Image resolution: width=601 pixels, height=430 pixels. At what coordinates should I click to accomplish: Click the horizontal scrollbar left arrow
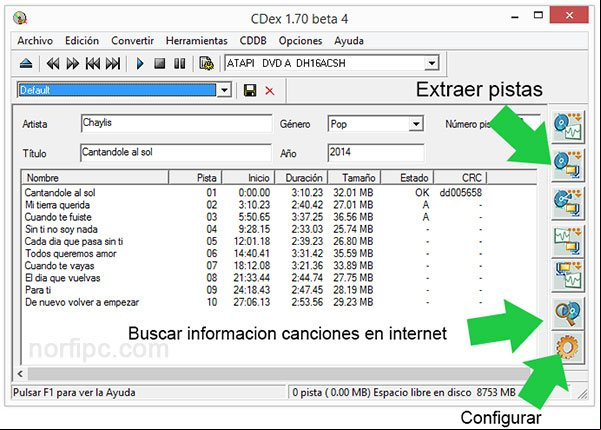click(x=20, y=373)
